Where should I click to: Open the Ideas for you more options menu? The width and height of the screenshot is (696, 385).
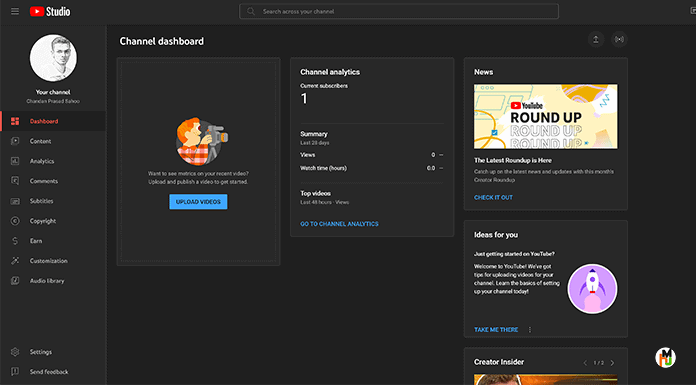pyautogui.click(x=530, y=329)
